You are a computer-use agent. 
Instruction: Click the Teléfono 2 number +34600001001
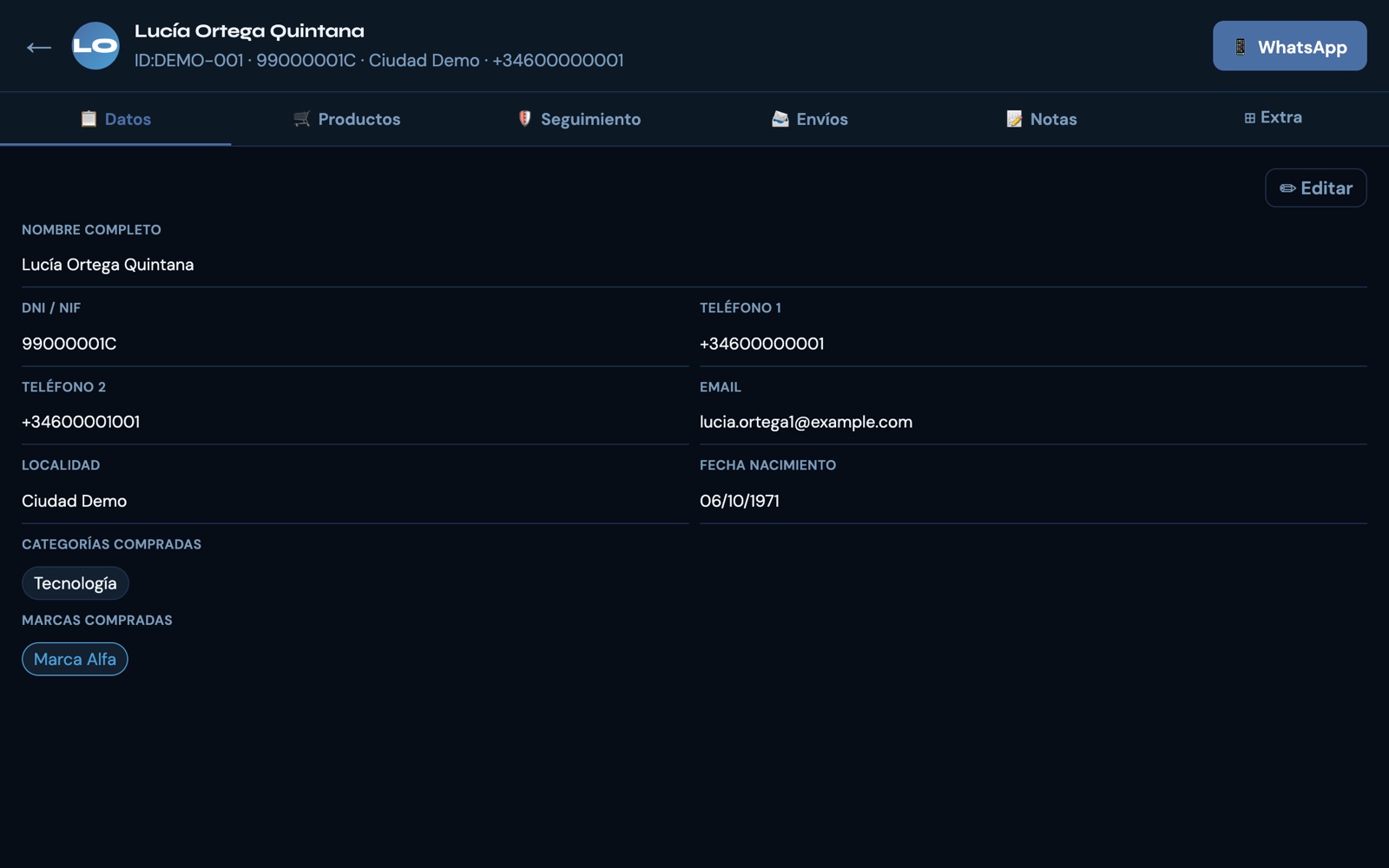click(81, 422)
